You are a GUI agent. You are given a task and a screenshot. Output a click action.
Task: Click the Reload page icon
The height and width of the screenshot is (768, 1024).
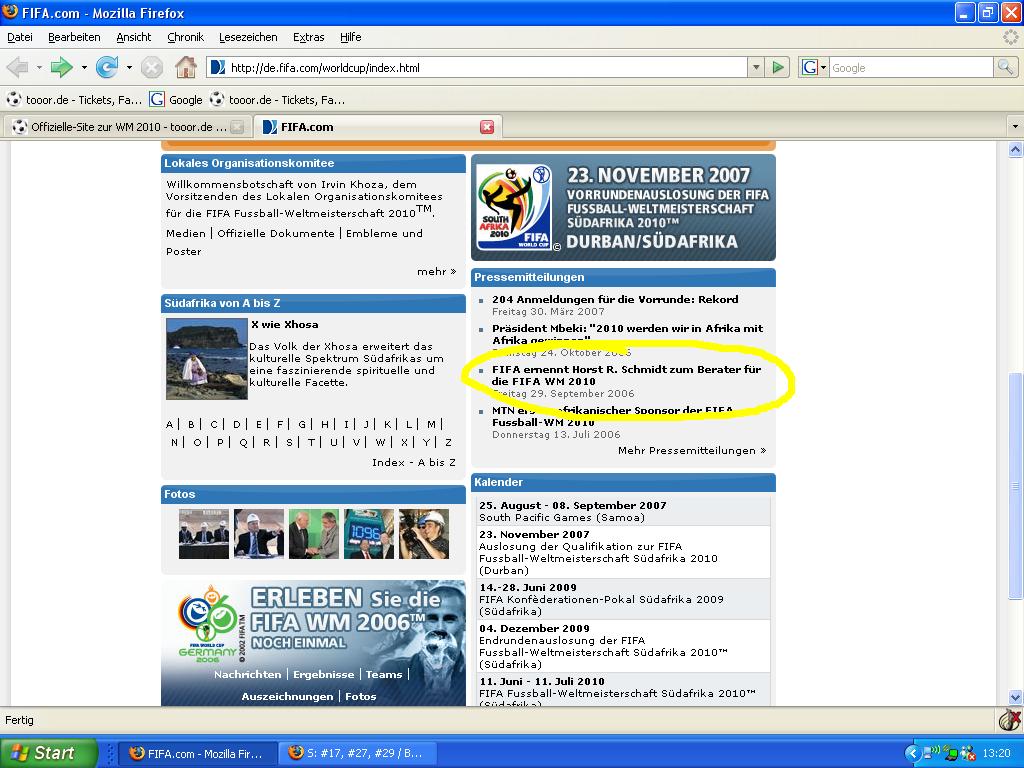tap(106, 68)
